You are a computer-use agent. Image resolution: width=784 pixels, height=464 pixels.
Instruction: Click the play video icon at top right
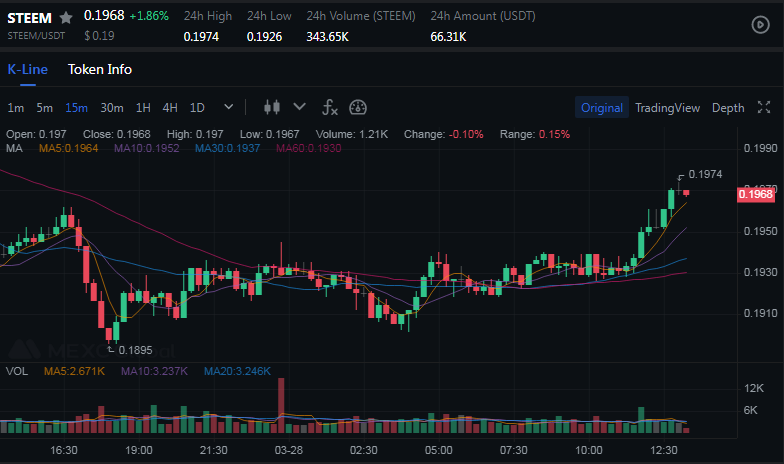[x=759, y=26]
